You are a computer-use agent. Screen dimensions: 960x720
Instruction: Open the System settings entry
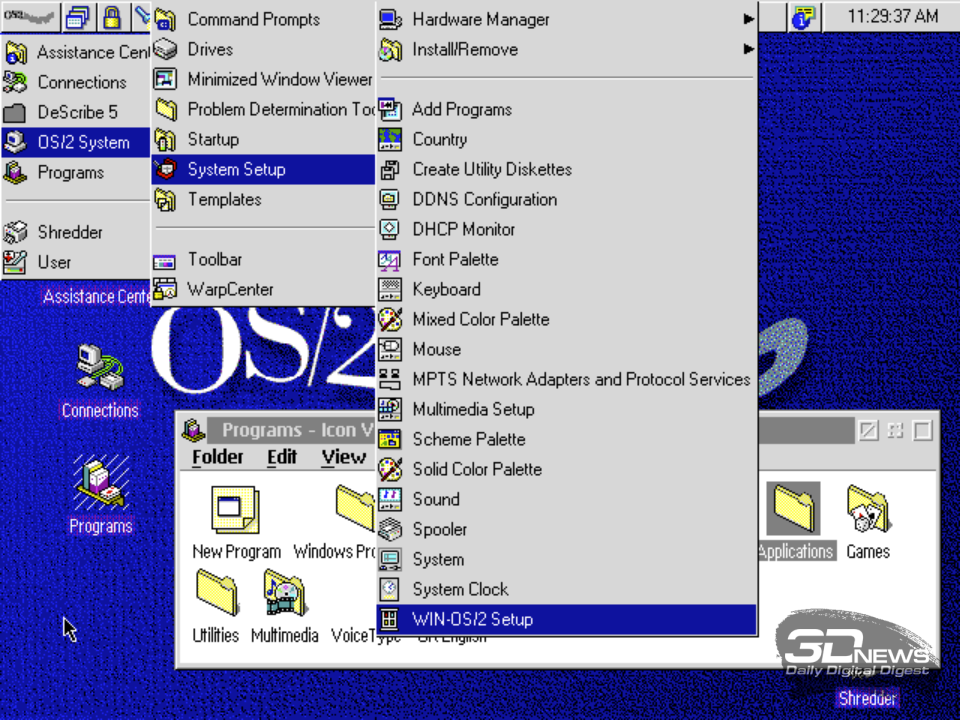click(x=566, y=559)
